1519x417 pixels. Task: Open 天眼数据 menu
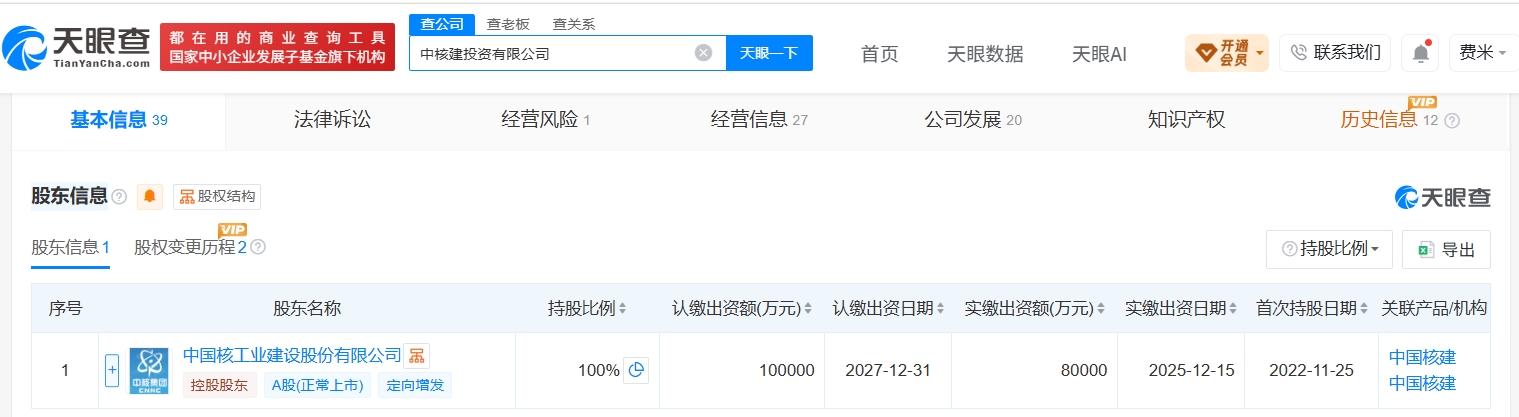[985, 54]
